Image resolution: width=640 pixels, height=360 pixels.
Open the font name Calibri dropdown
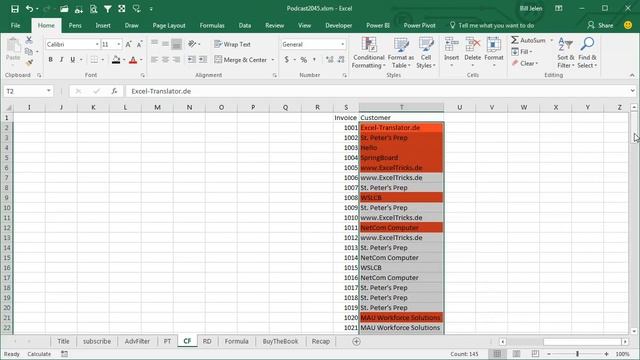pyautogui.click(x=97, y=44)
